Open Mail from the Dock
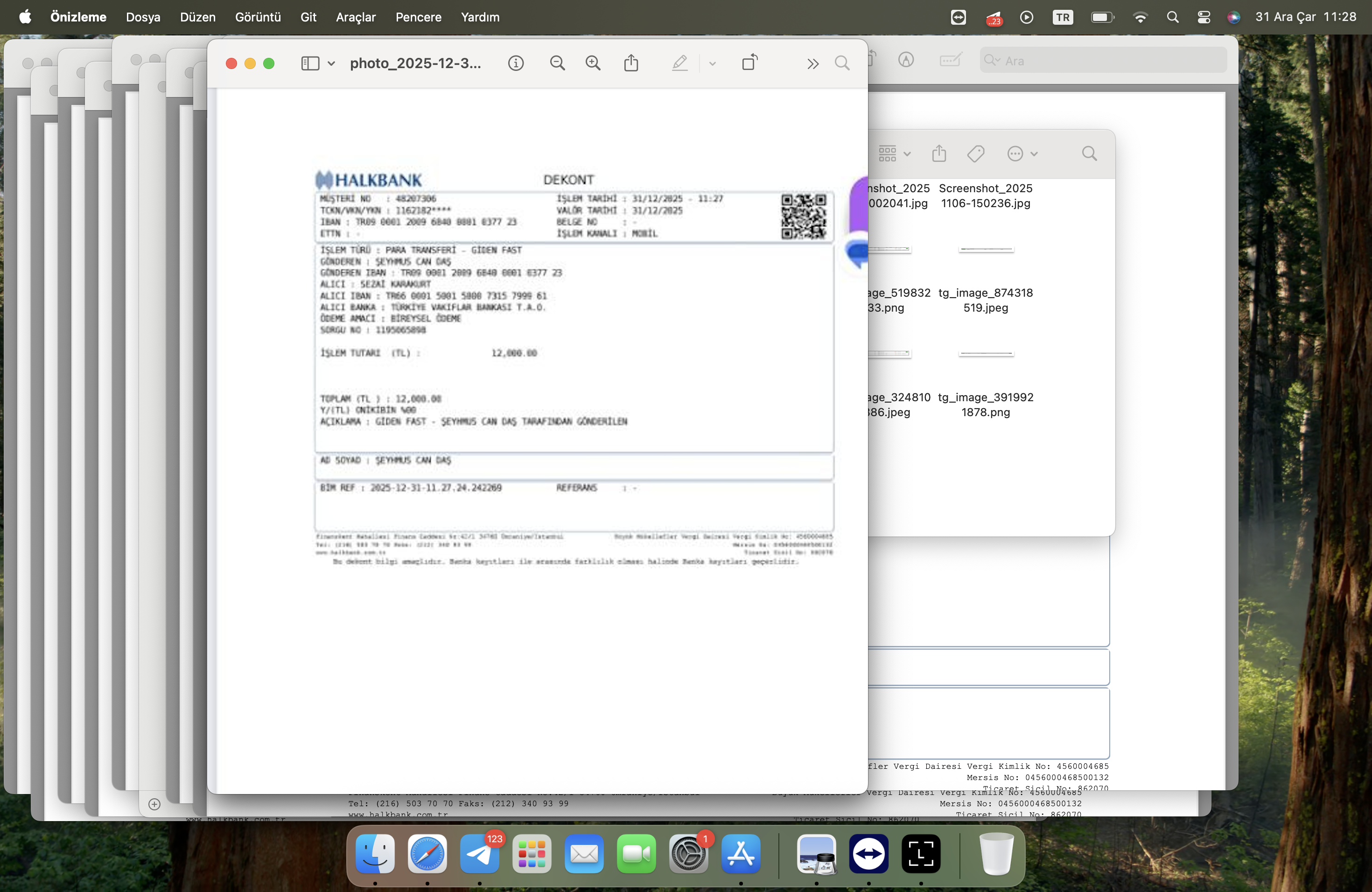The height and width of the screenshot is (892, 1372). 584,853
